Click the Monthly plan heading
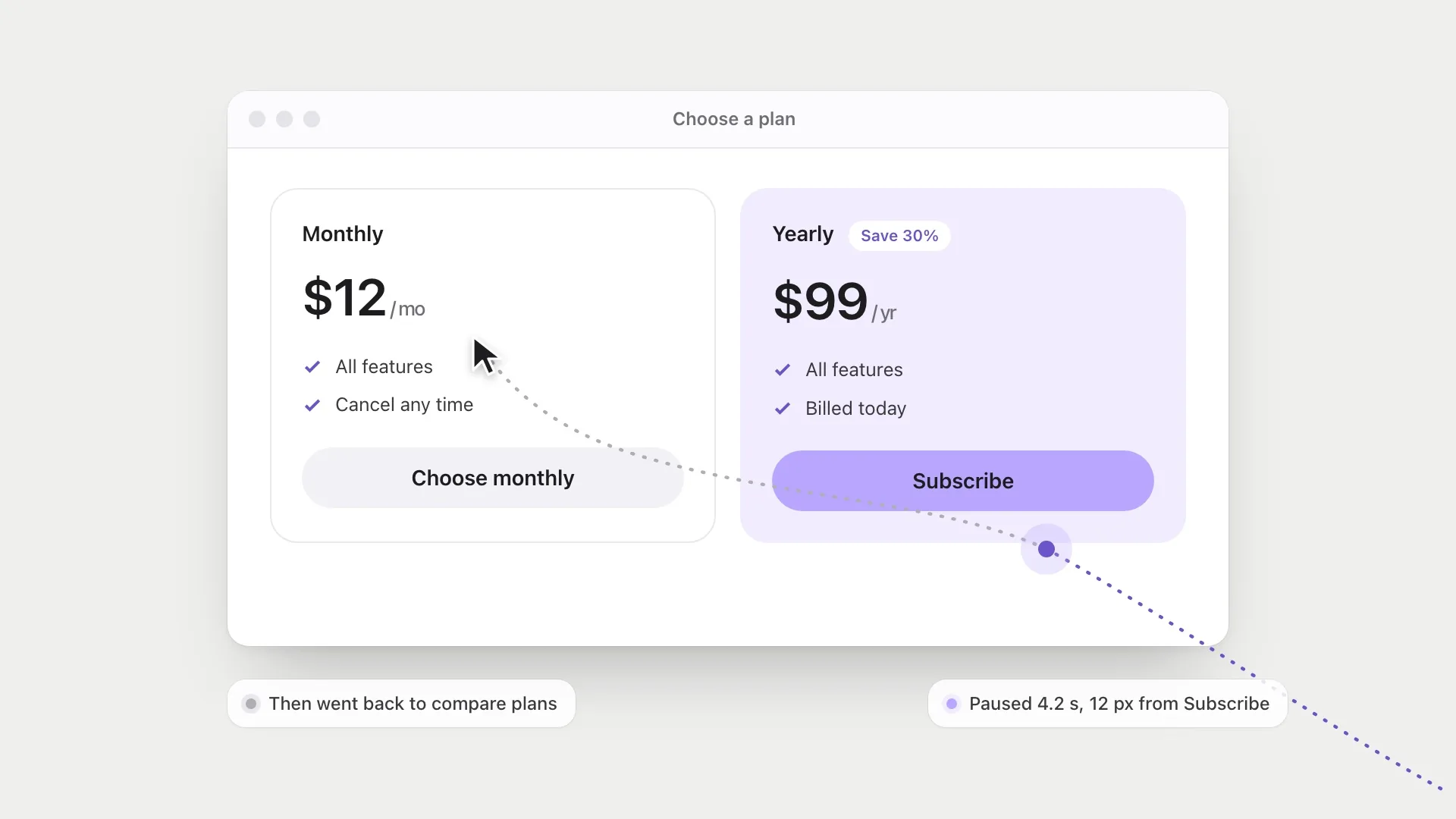Image resolution: width=1456 pixels, height=819 pixels. click(x=343, y=234)
